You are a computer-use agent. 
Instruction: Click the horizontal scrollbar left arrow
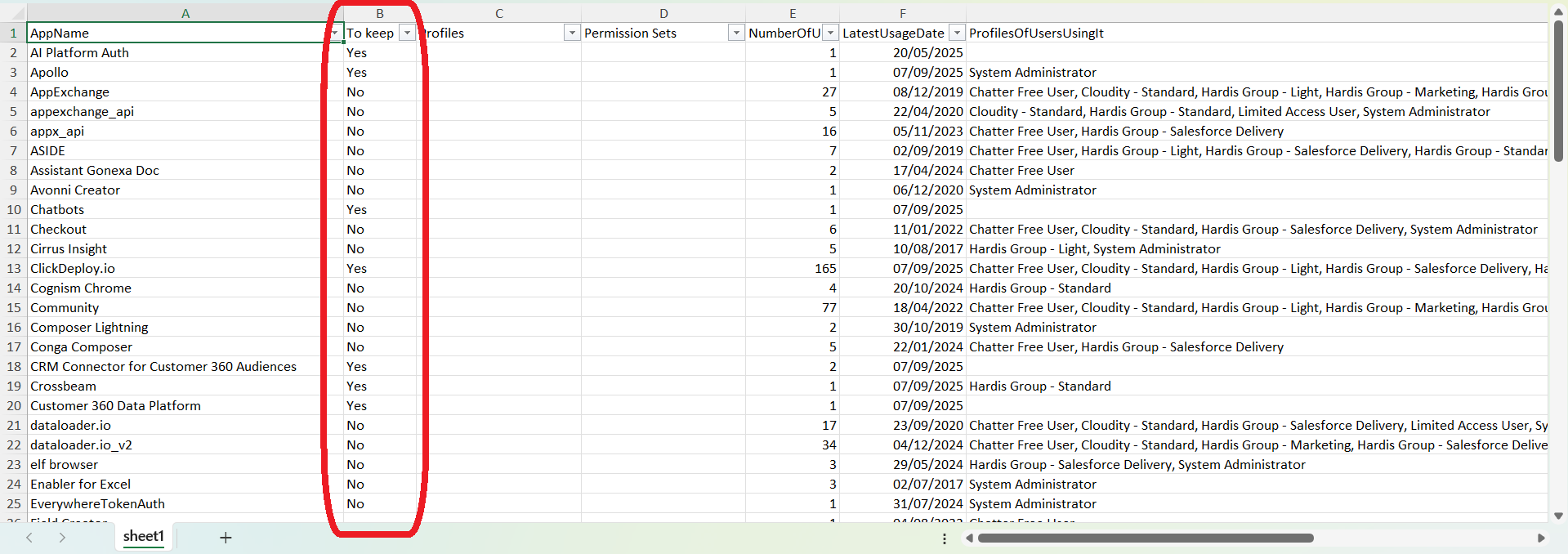click(969, 538)
